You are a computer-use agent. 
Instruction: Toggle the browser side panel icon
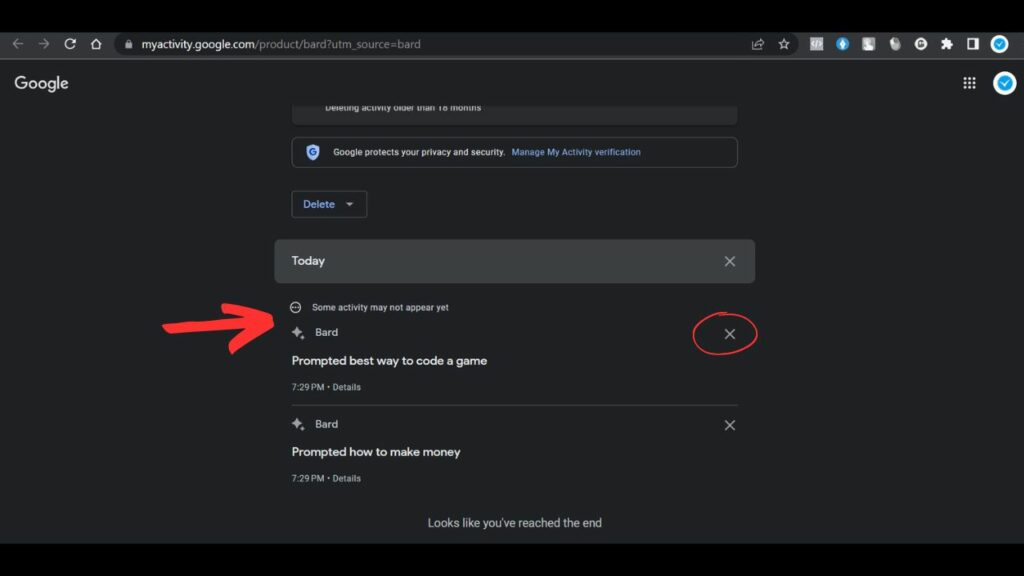click(973, 44)
